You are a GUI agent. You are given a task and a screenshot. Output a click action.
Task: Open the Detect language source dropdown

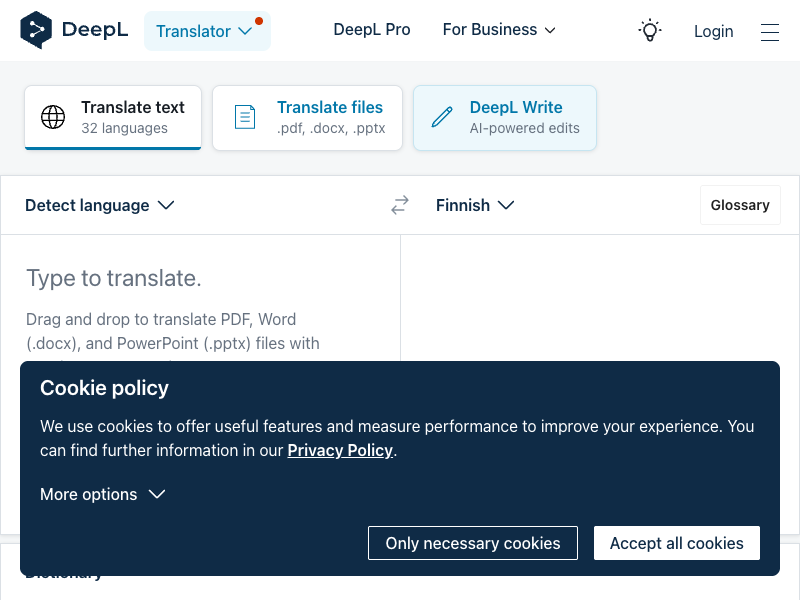[100, 205]
